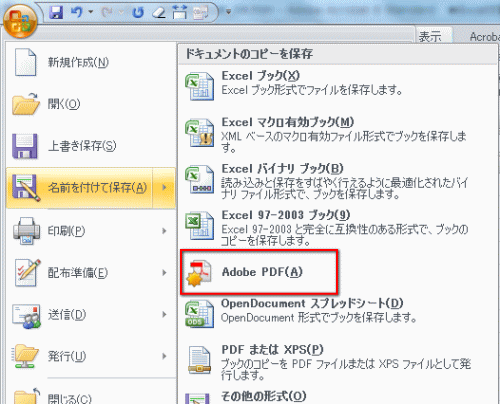Open the Customize Quick Access Toolbar dropdown
Image resolution: width=500 pixels, height=404 pixels.
click(229, 12)
